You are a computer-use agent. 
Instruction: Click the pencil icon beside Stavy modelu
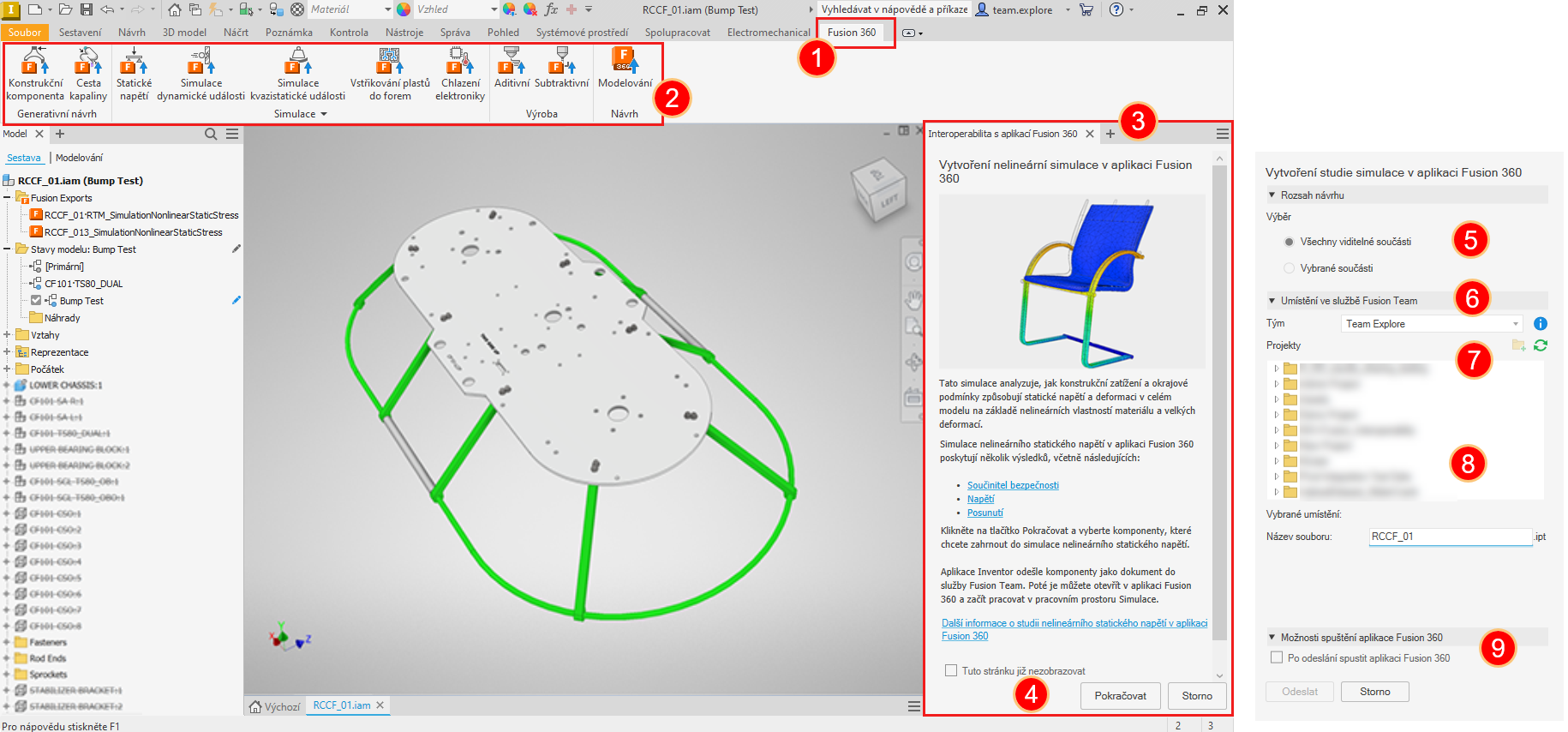[x=236, y=249]
